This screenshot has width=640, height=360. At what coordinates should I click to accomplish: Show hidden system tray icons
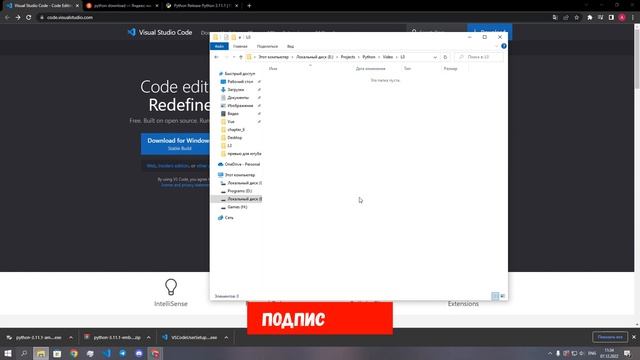550,353
